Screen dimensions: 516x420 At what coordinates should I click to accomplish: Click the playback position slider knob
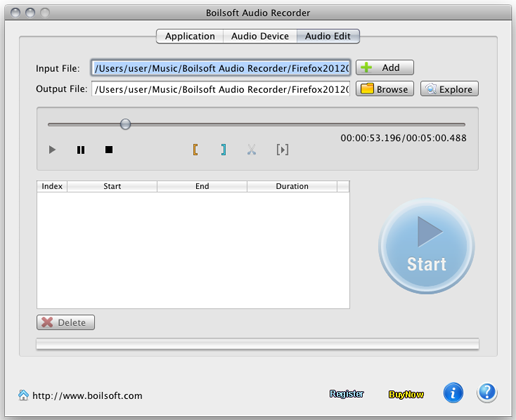pyautogui.click(x=125, y=124)
